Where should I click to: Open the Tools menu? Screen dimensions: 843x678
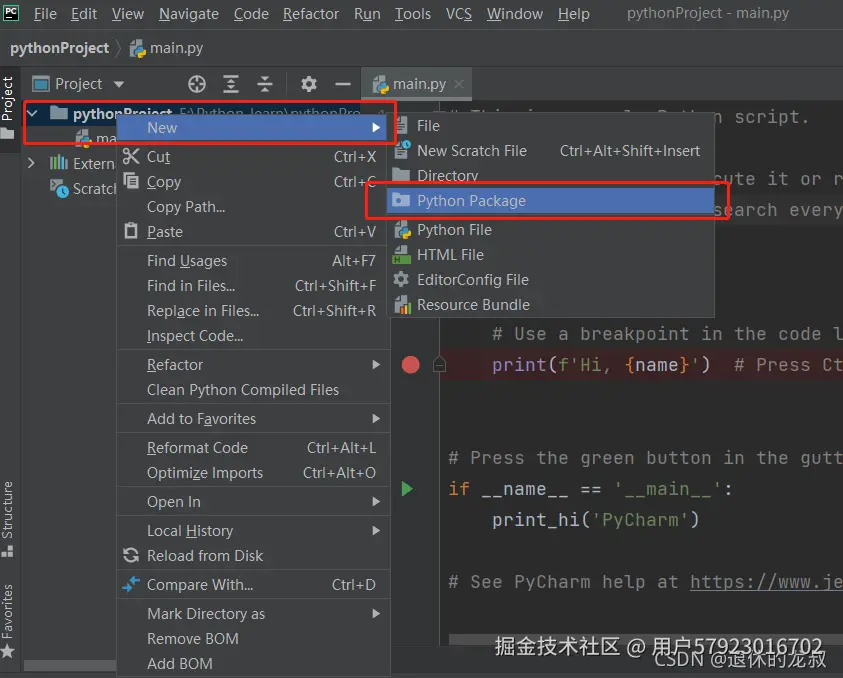(413, 13)
